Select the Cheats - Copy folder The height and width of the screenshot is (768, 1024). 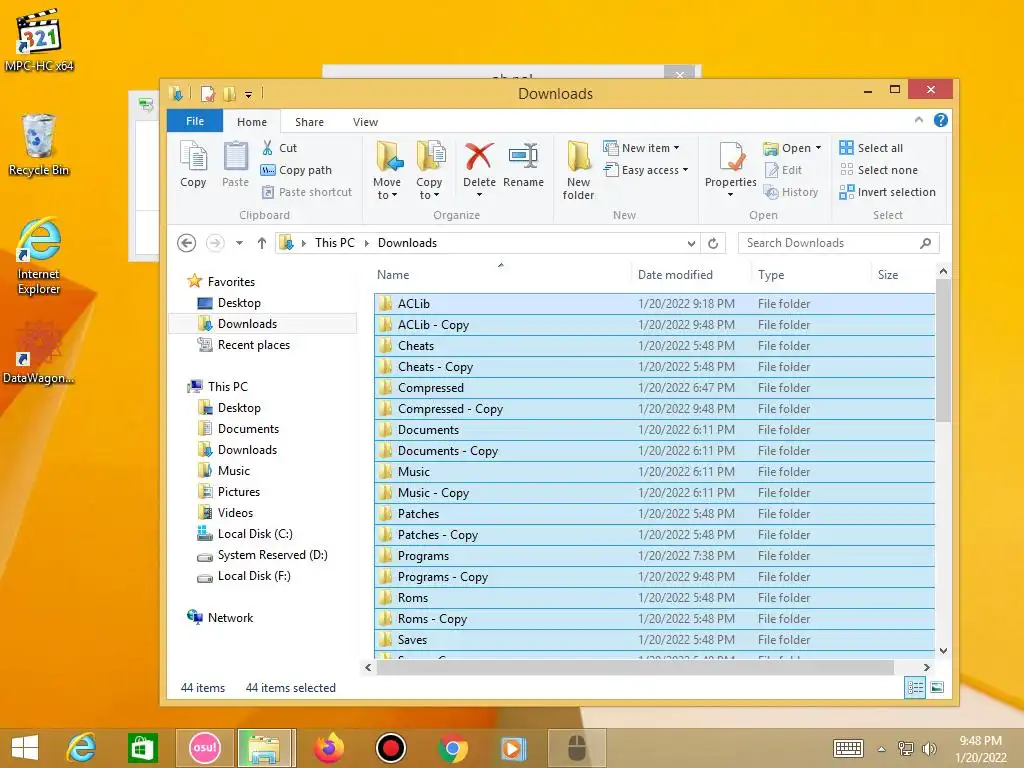(654, 367)
